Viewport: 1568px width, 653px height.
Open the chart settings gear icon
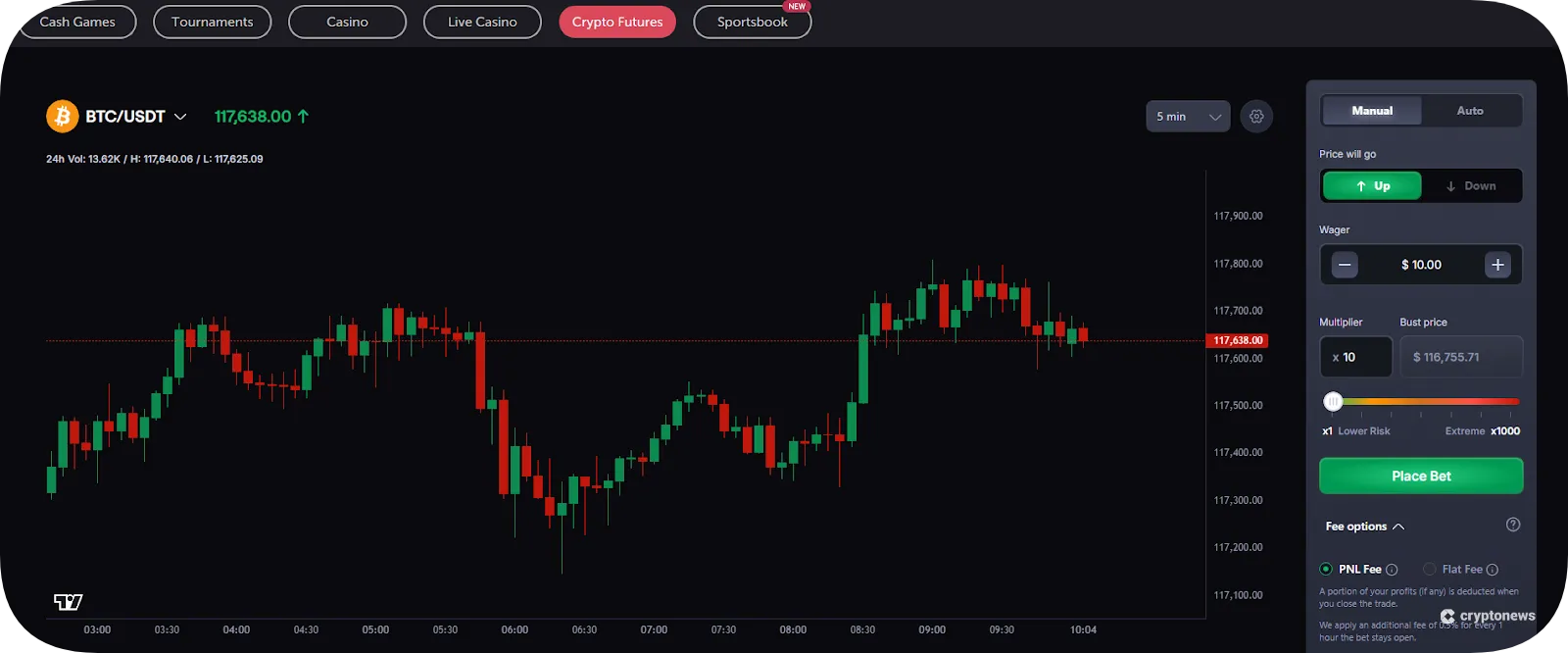coord(1257,116)
